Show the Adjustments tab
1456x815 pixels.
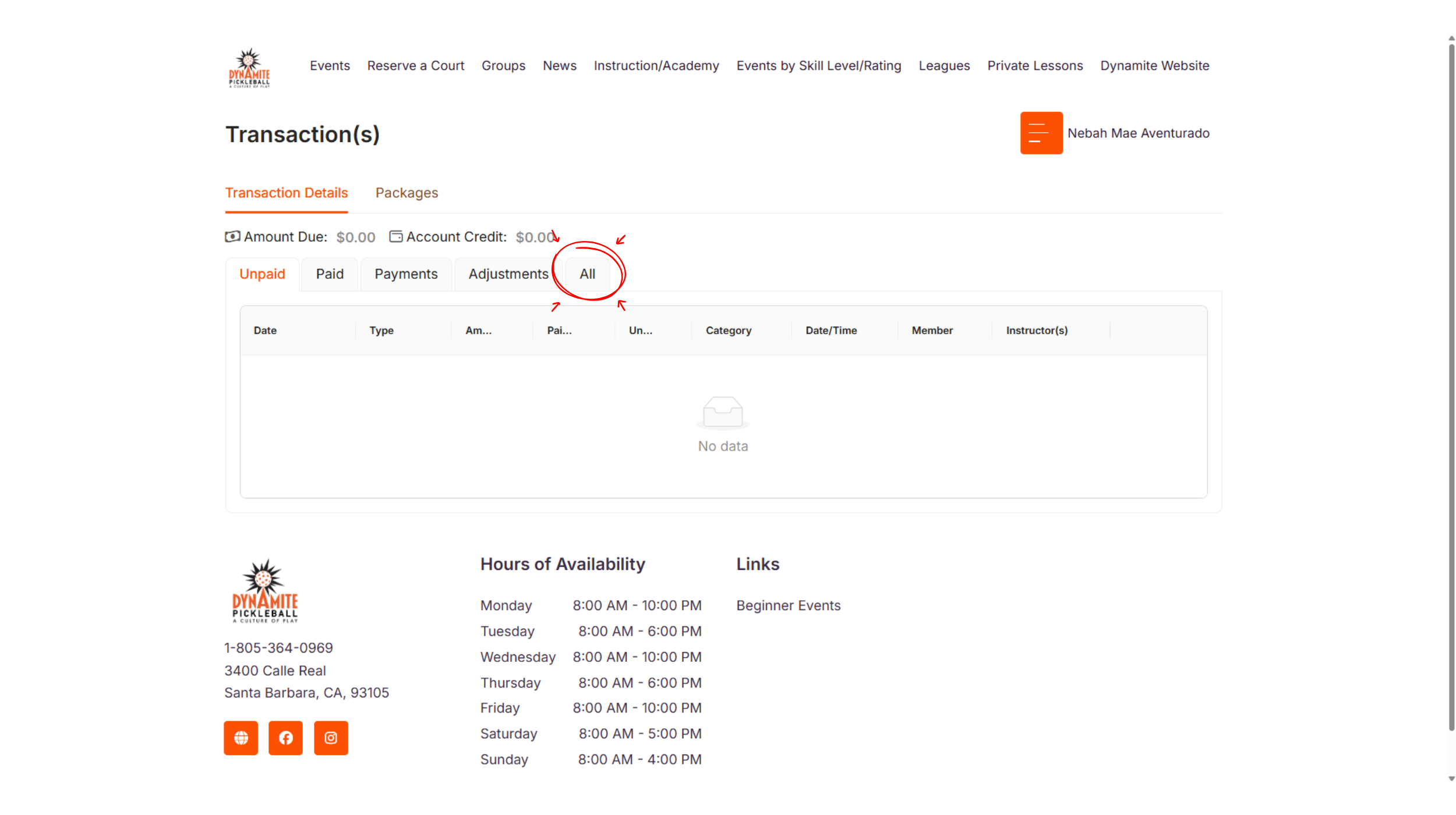click(508, 274)
